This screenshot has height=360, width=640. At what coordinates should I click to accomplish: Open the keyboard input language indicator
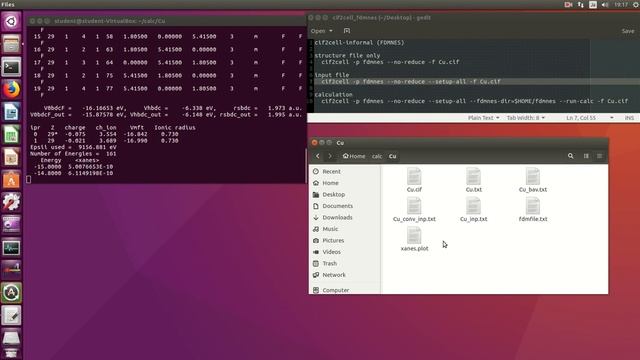coord(593,4)
